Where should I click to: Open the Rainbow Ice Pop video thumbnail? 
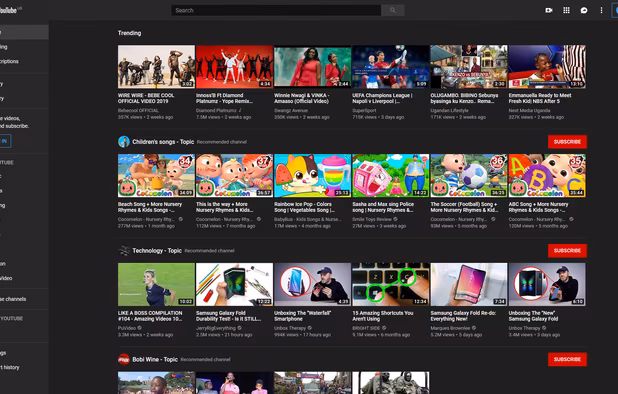click(313, 175)
